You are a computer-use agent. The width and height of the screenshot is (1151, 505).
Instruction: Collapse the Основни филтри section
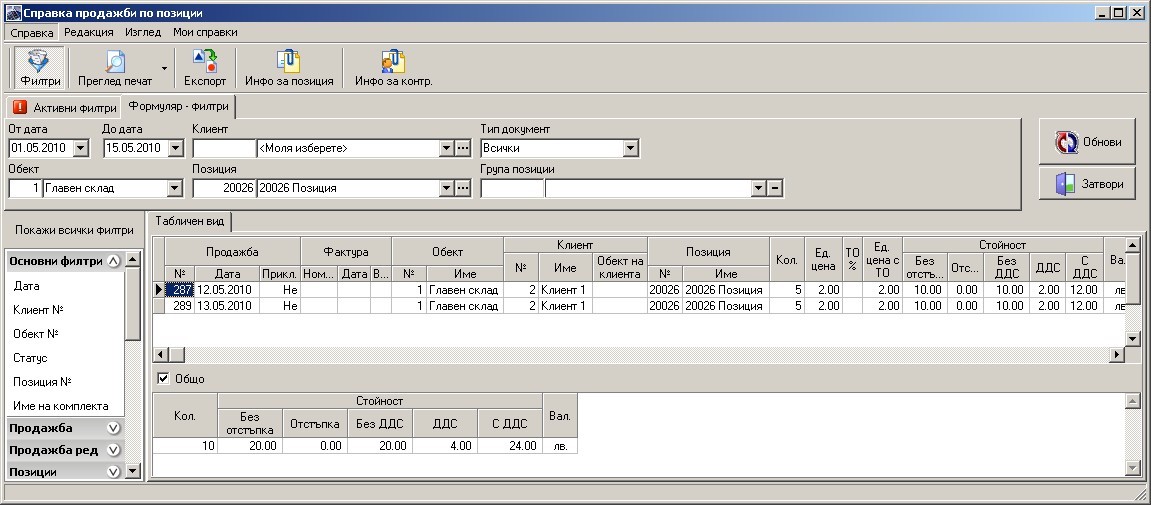[x=113, y=261]
